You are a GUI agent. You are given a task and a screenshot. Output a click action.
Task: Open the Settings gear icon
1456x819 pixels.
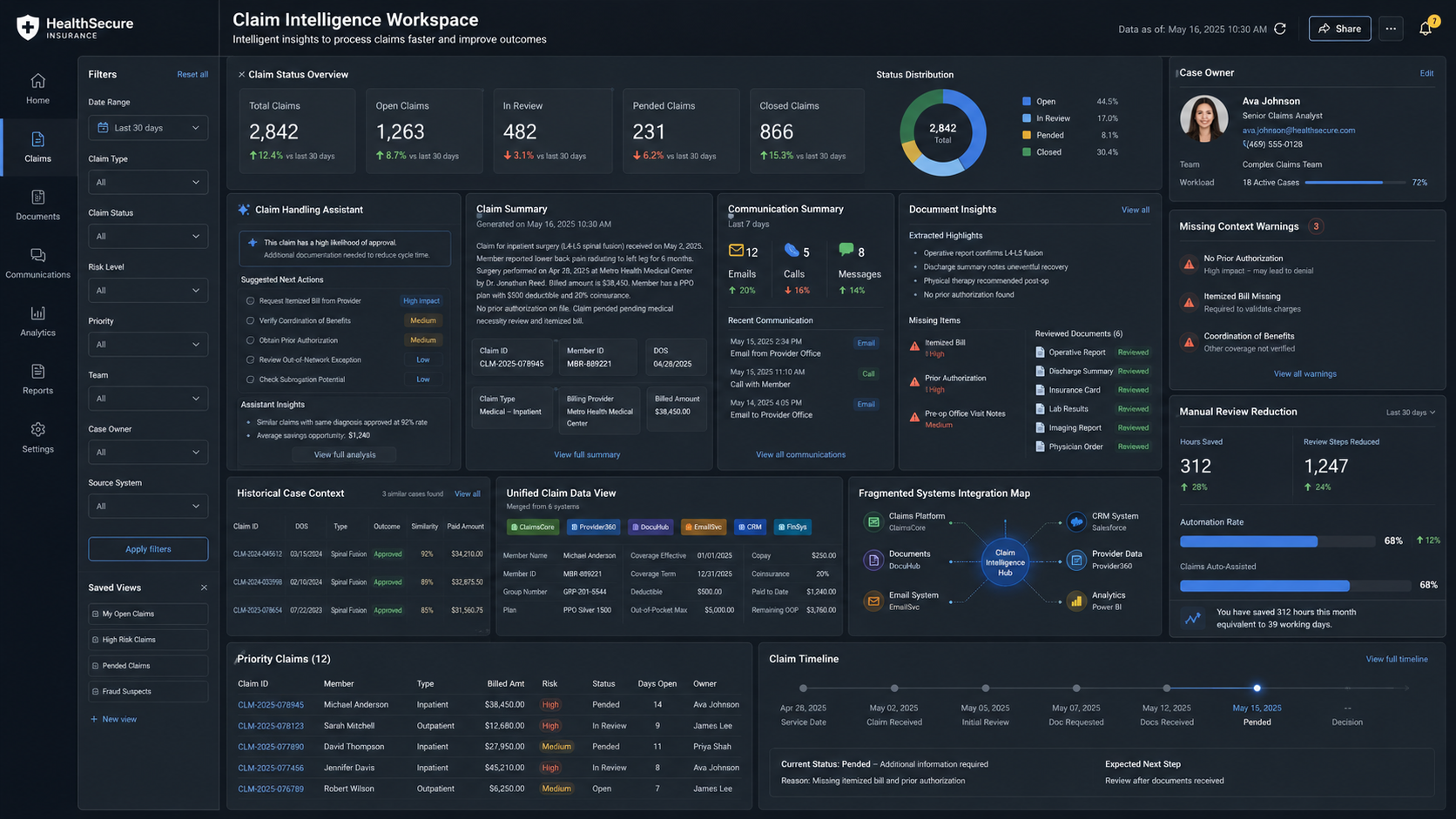coord(37,430)
